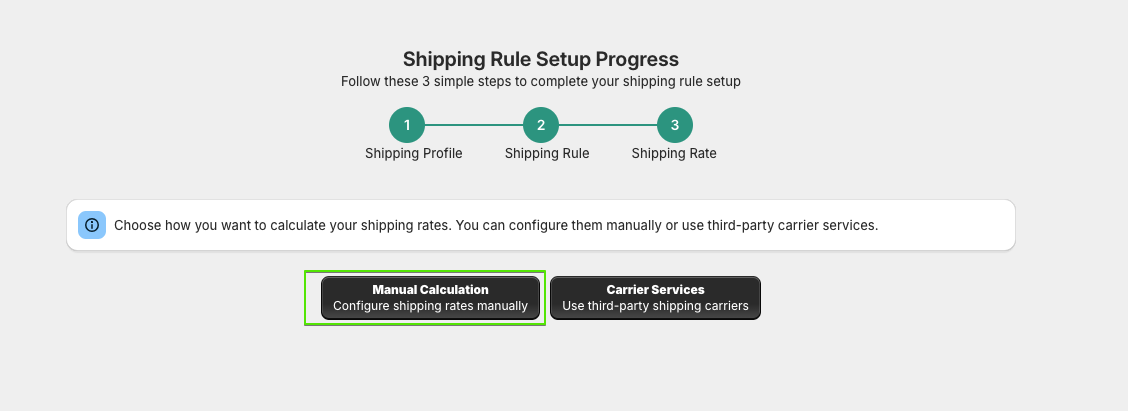Click progress line between steps 1 and 2
Screen dimensions: 1128x411
tap(473, 125)
